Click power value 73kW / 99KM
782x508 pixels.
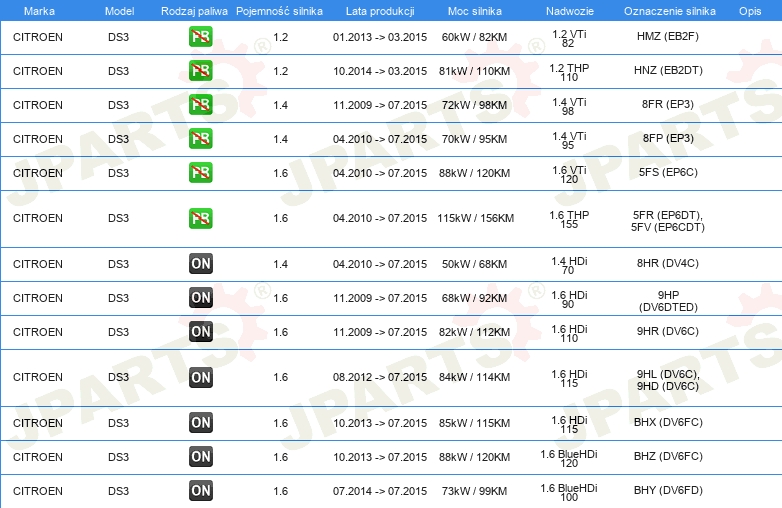tap(474, 491)
